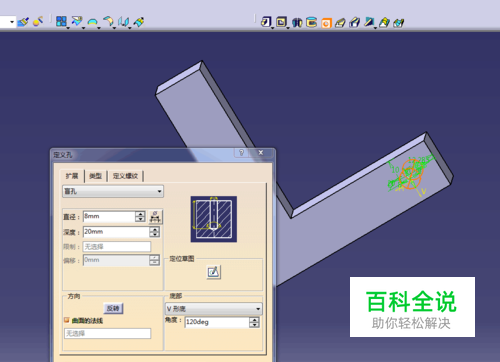Image resolution: width=500 pixels, height=362 pixels.
Task: Select the Shaft revolve tool
Action: click(297, 22)
